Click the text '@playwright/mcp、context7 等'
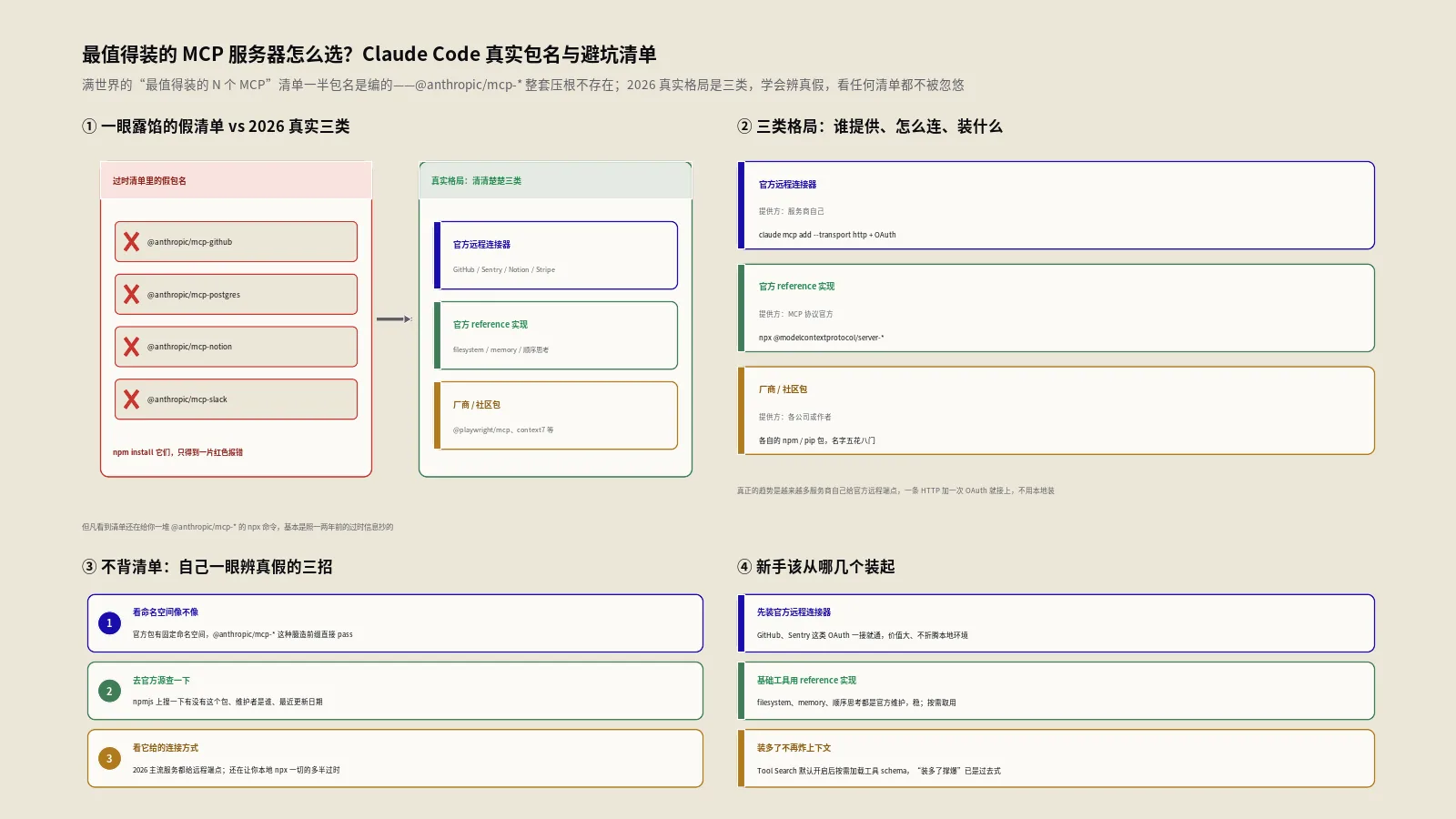This screenshot has height=819, width=1456. [x=503, y=430]
